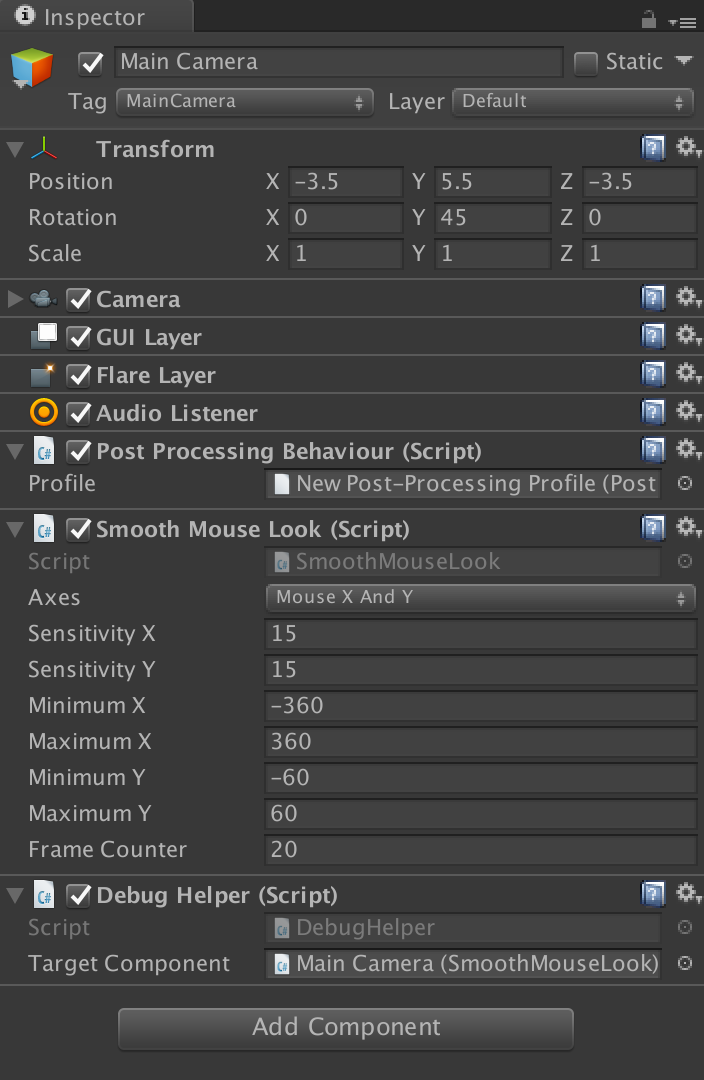
Task: Select the Inspector tab
Action: tap(96, 17)
